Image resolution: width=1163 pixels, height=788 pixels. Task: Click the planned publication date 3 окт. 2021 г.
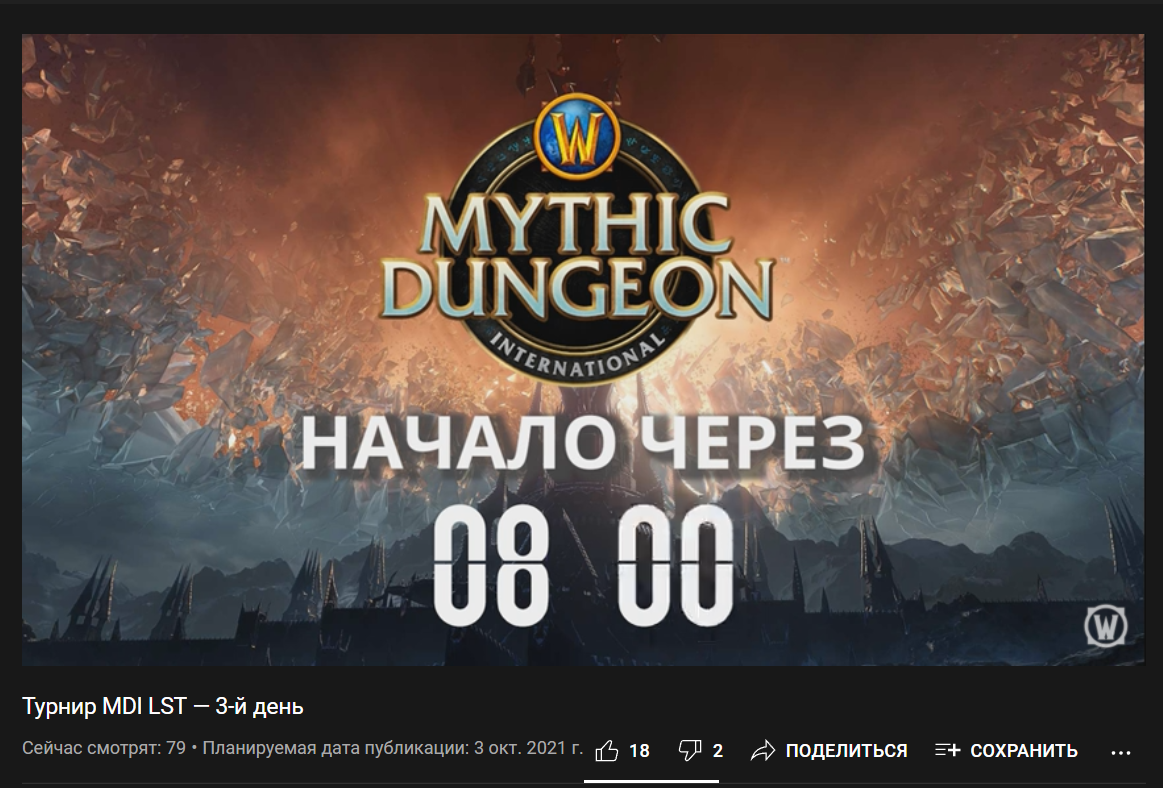pos(529,748)
